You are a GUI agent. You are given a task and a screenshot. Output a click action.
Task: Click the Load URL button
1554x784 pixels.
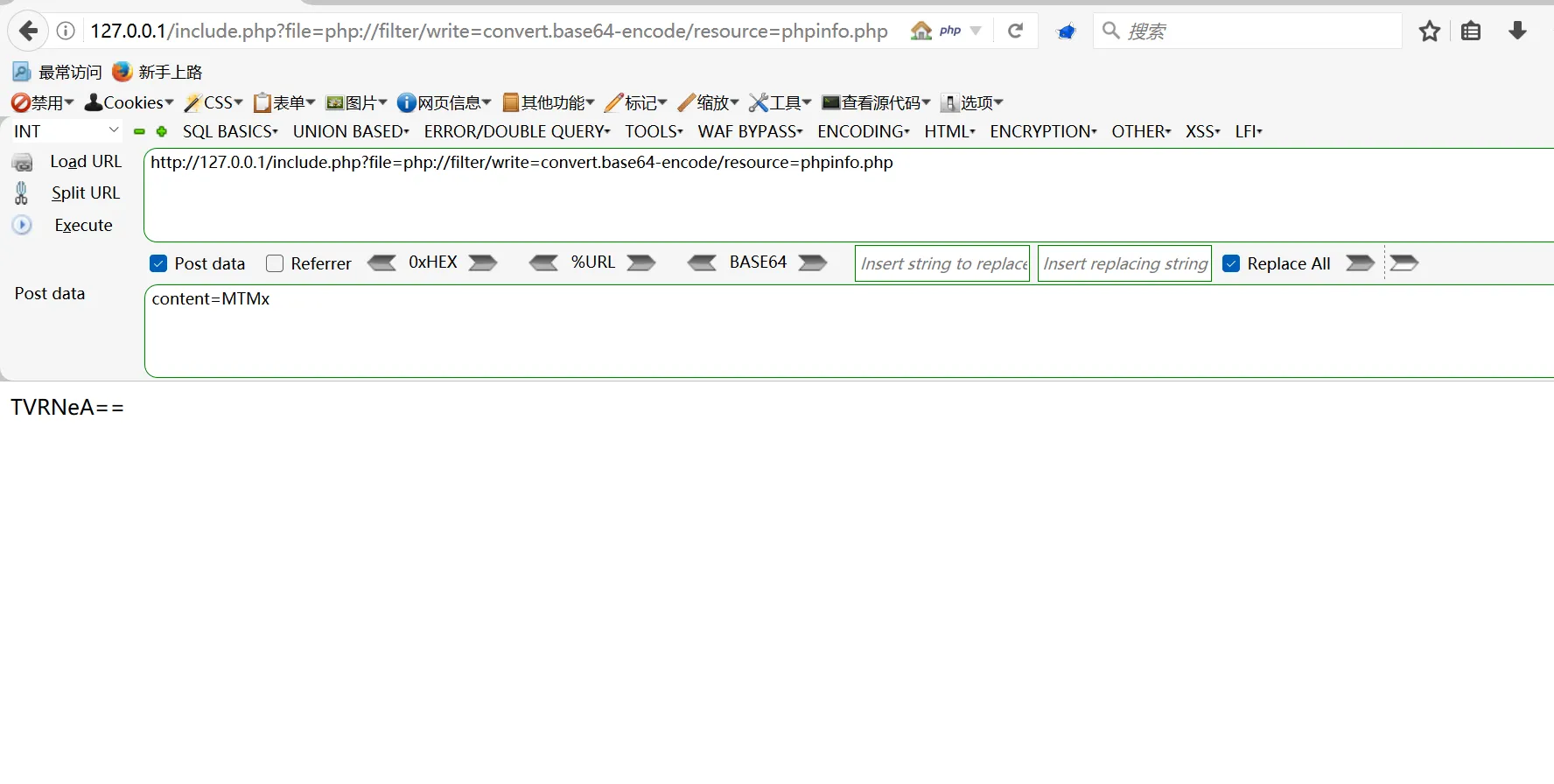(x=85, y=162)
